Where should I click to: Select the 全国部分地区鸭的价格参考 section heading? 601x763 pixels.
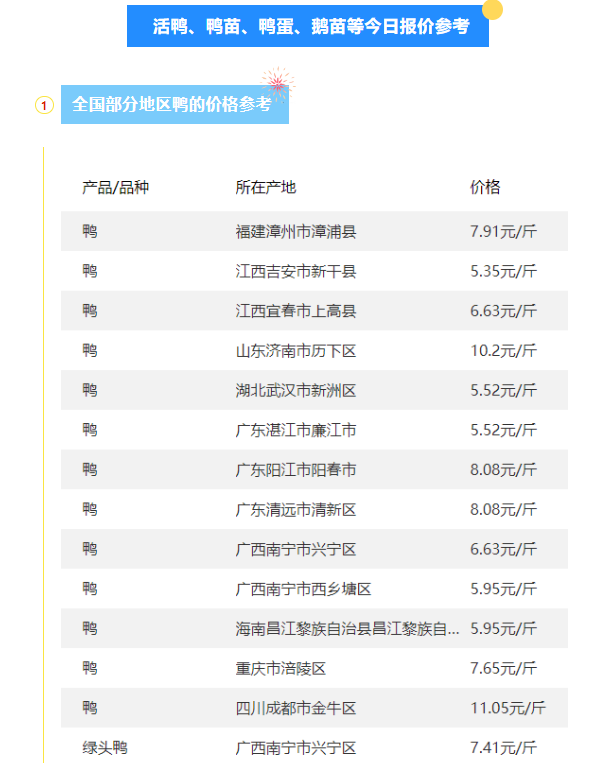click(x=172, y=104)
